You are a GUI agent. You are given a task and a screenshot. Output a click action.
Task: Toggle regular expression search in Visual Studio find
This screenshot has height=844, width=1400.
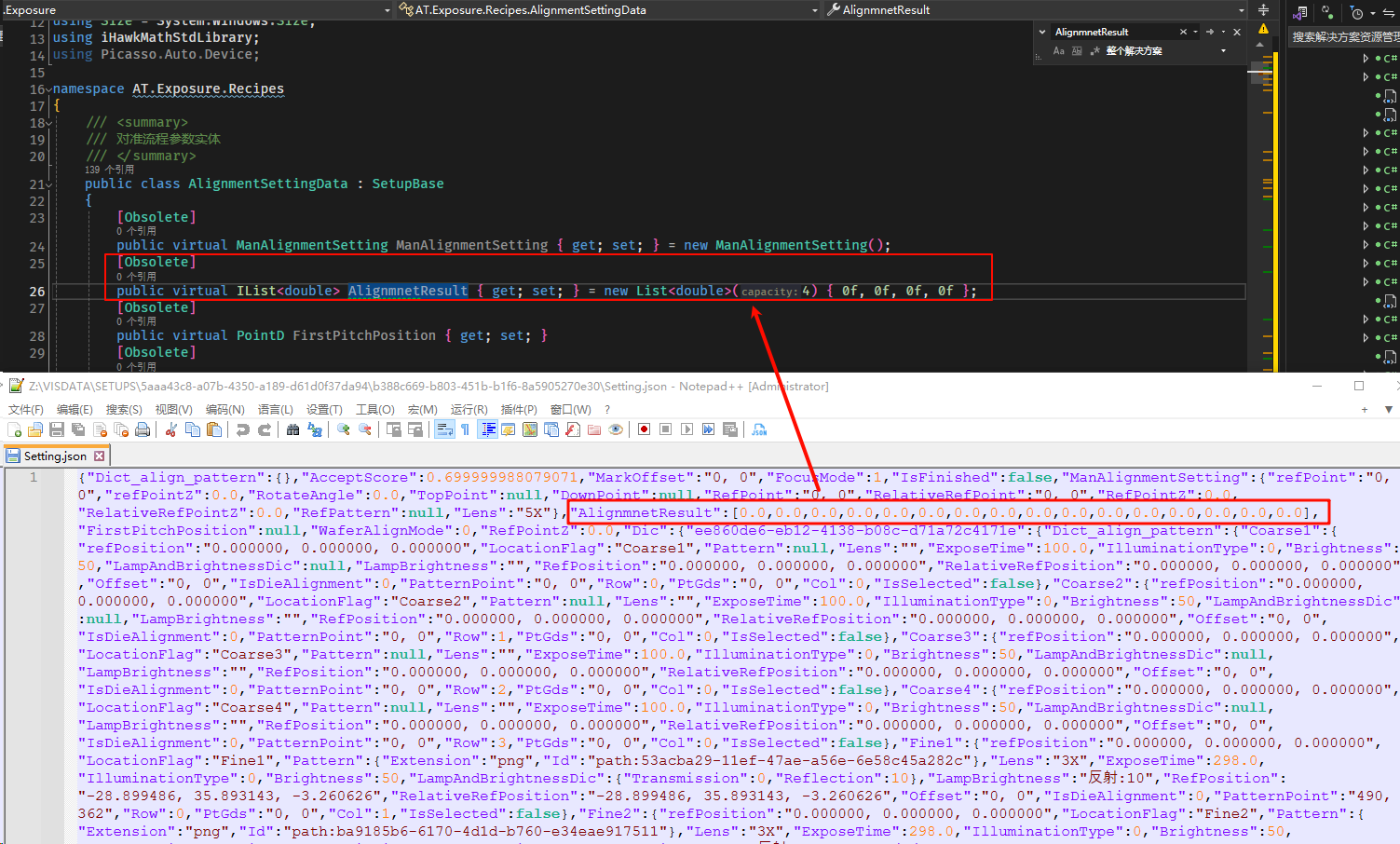[1095, 51]
